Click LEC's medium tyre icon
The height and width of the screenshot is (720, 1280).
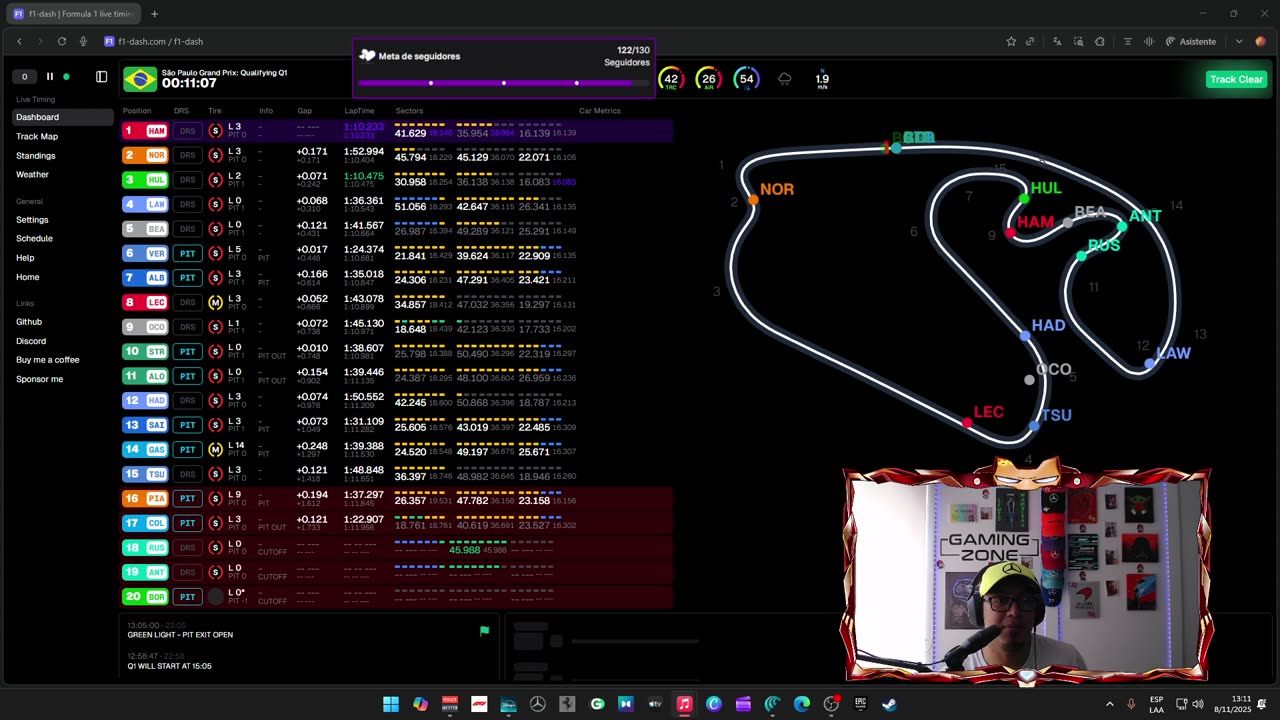tap(215, 302)
